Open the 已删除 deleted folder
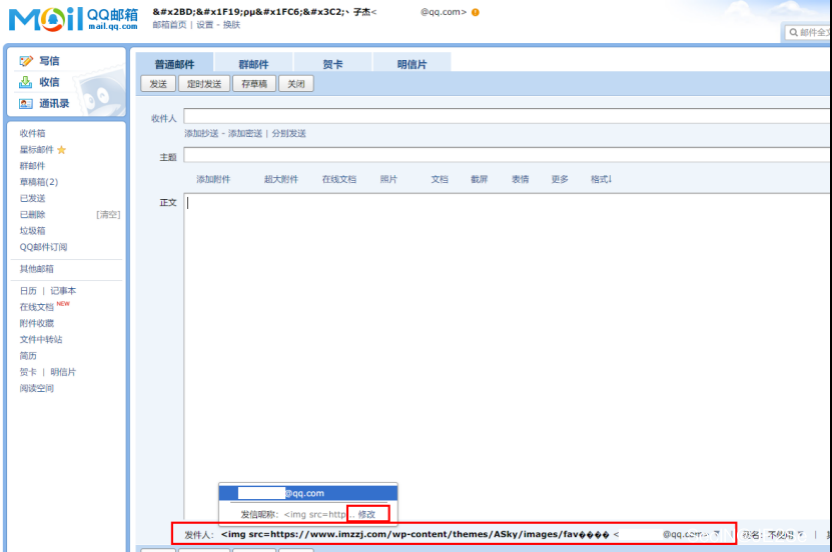Viewport: 832px width, 552px height. pos(32,214)
